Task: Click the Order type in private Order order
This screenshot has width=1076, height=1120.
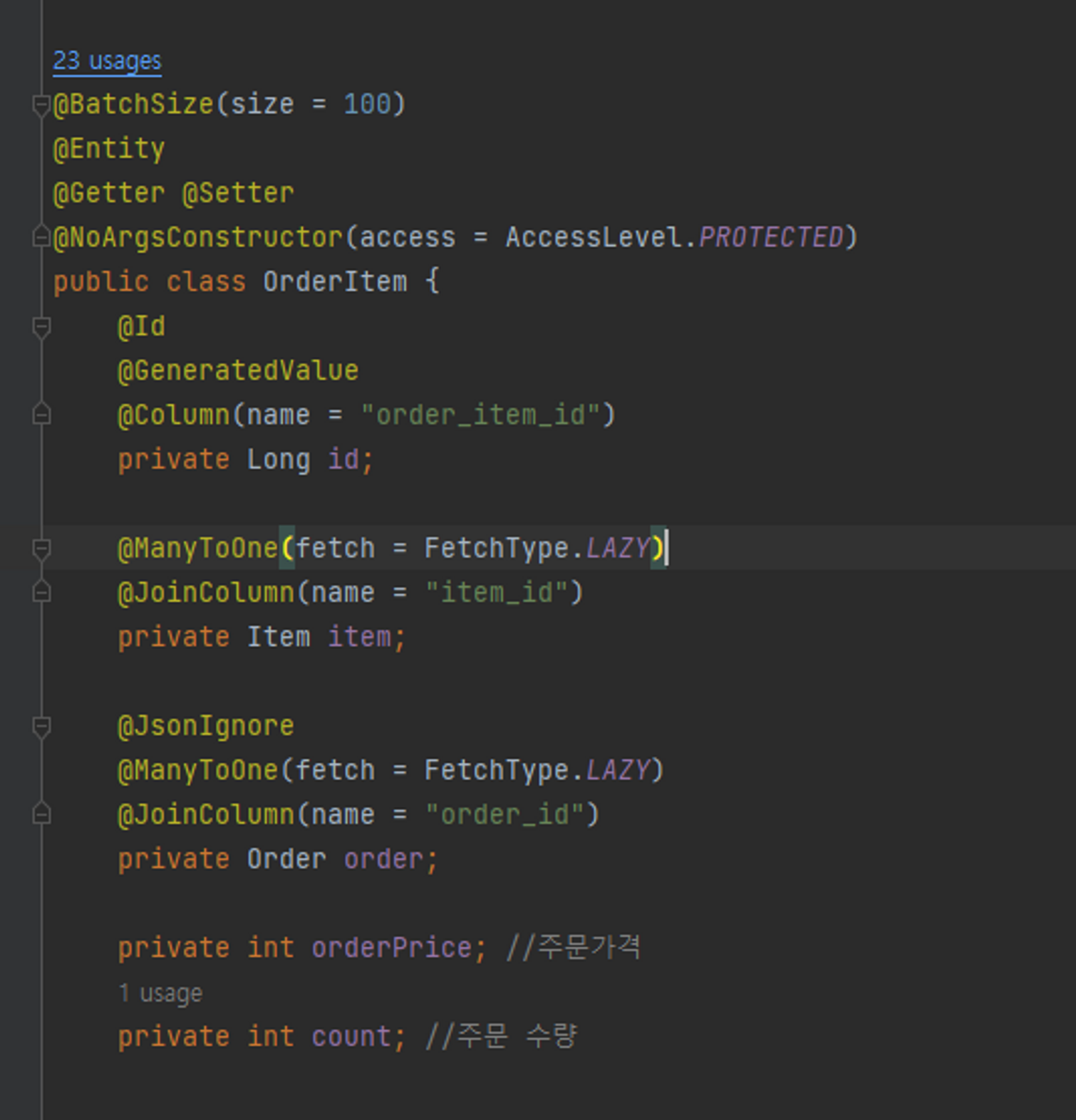Action: [x=286, y=859]
